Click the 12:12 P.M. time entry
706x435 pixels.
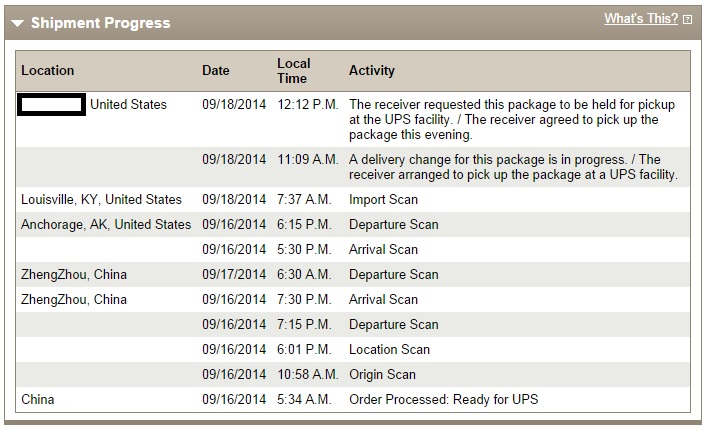coord(308,104)
